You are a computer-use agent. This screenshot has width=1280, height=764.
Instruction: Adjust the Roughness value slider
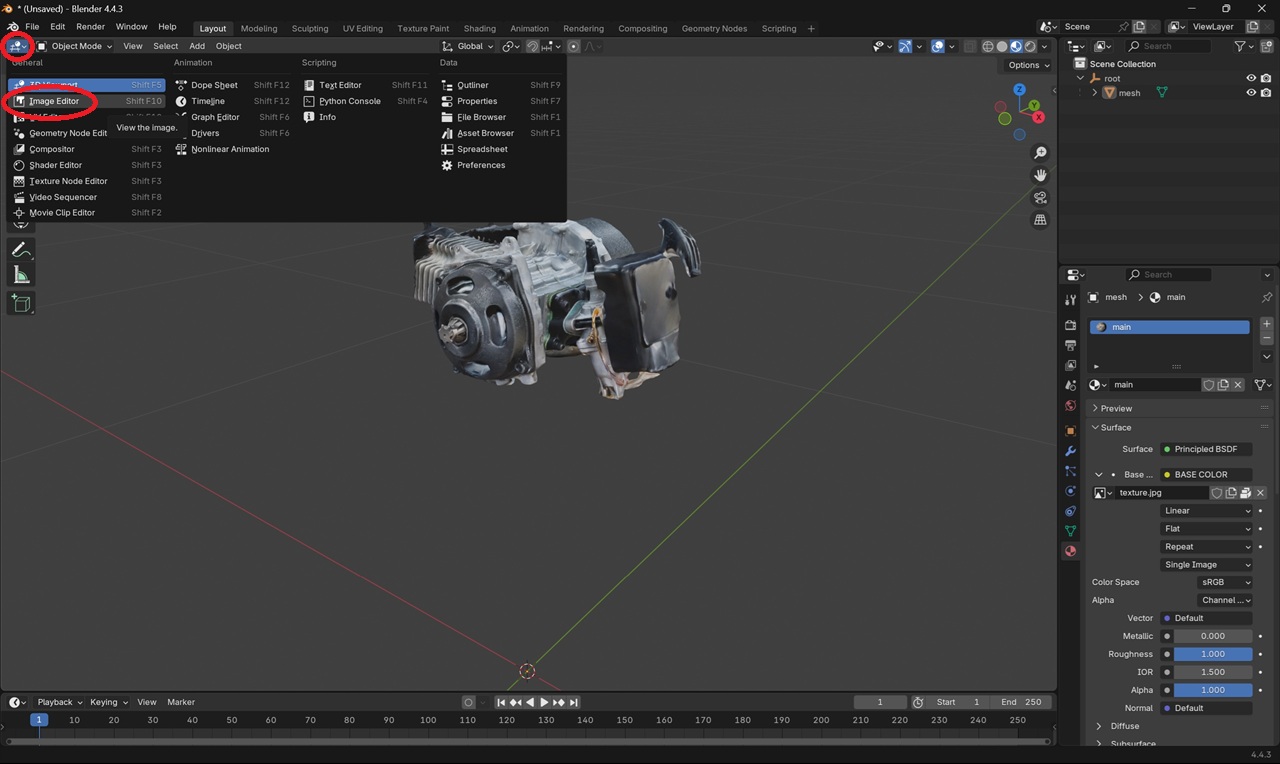1212,654
